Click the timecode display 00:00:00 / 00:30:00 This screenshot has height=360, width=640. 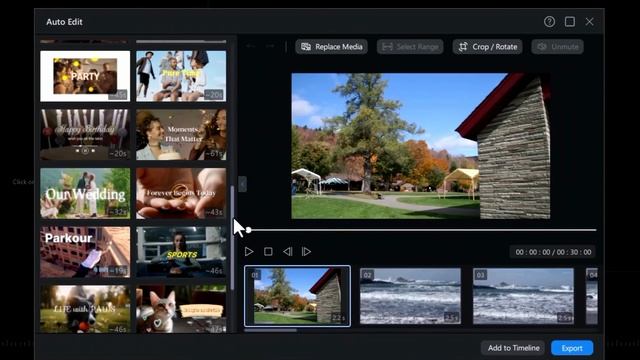(553, 252)
